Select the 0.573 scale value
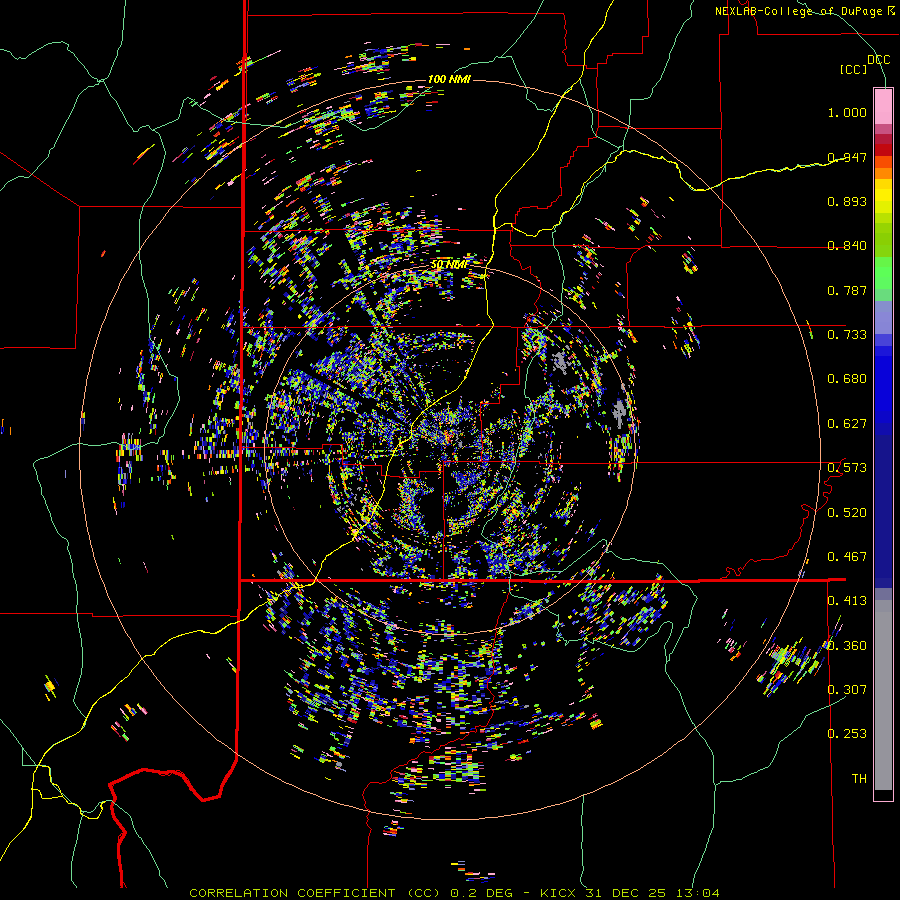 (x=847, y=468)
